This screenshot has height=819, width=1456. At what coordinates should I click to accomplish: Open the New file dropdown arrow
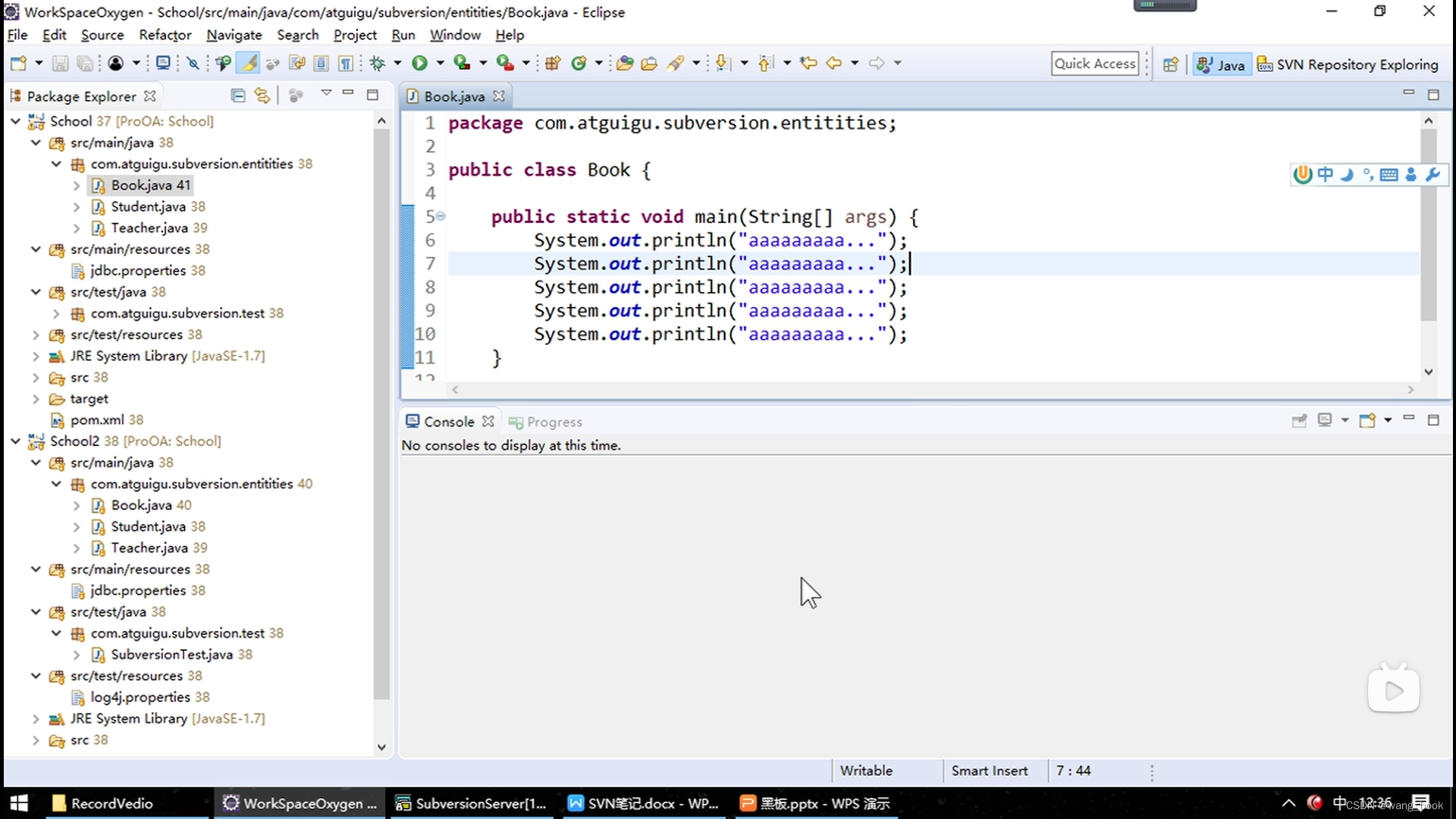(39, 63)
